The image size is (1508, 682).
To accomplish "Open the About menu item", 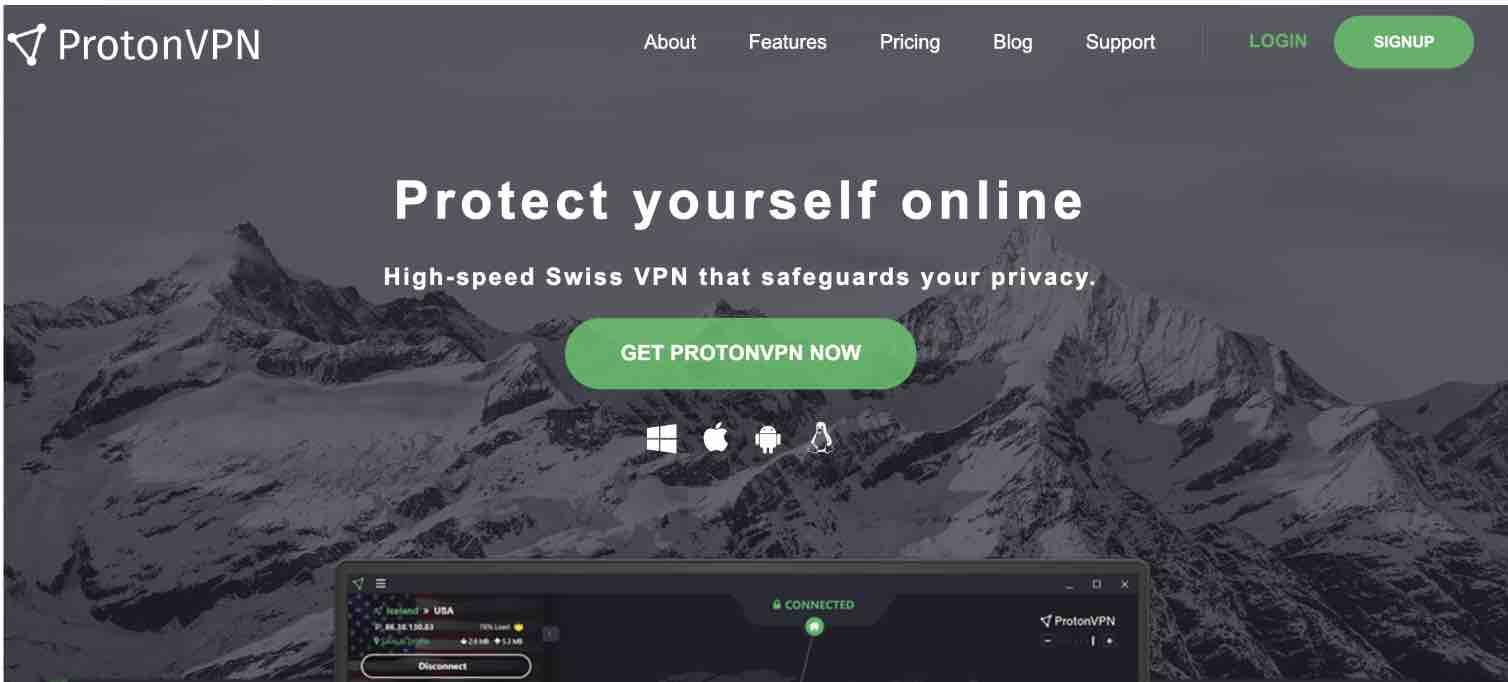I will tap(670, 42).
